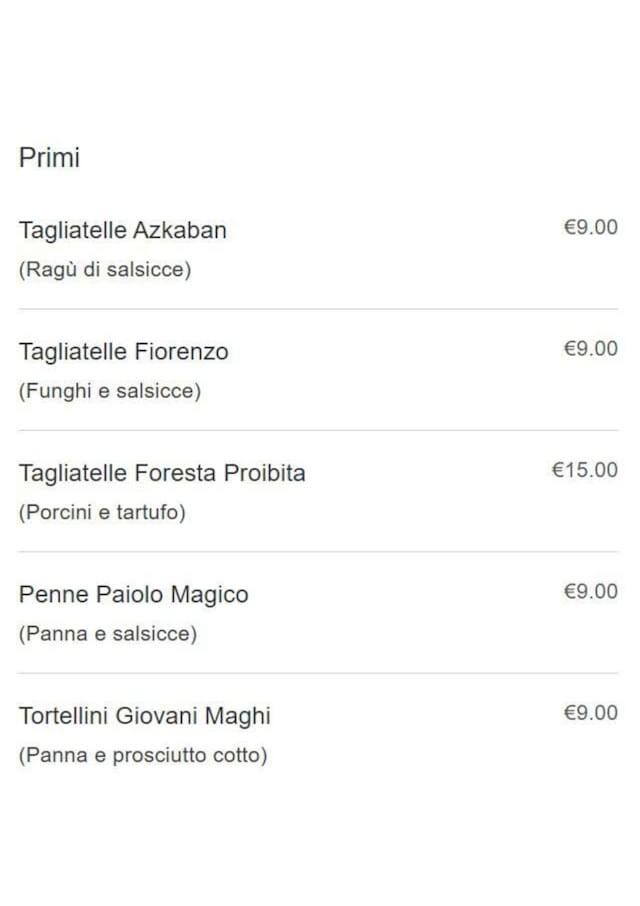The height and width of the screenshot is (906, 640).
Task: Click the Primi section heading
Action: click(49, 158)
